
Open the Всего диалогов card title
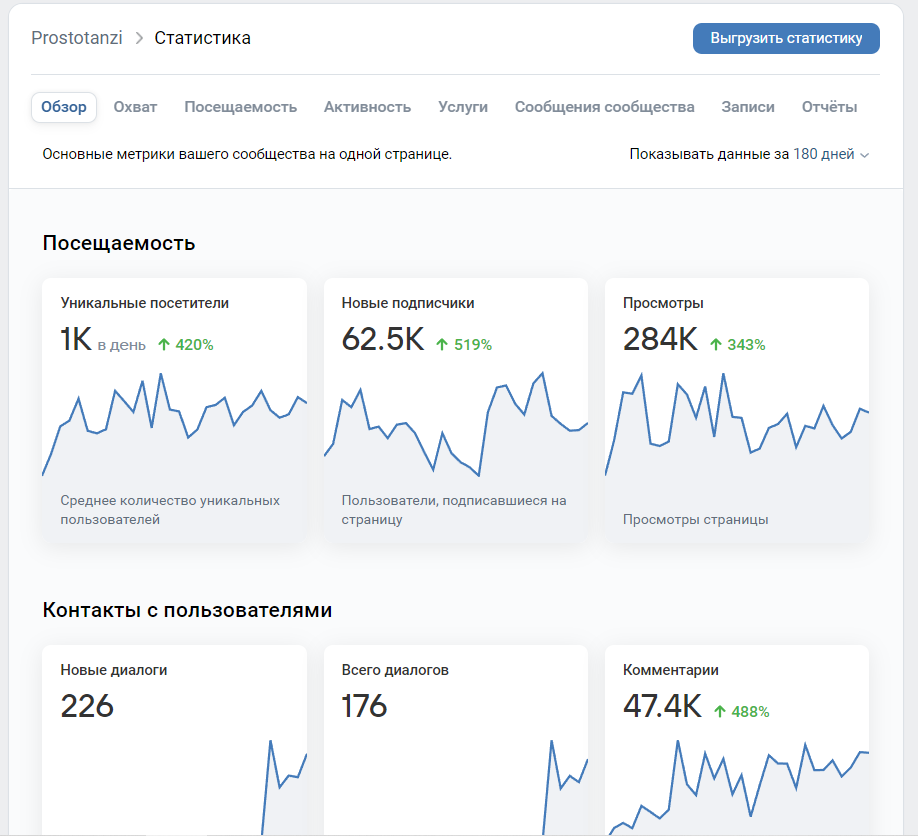point(395,670)
